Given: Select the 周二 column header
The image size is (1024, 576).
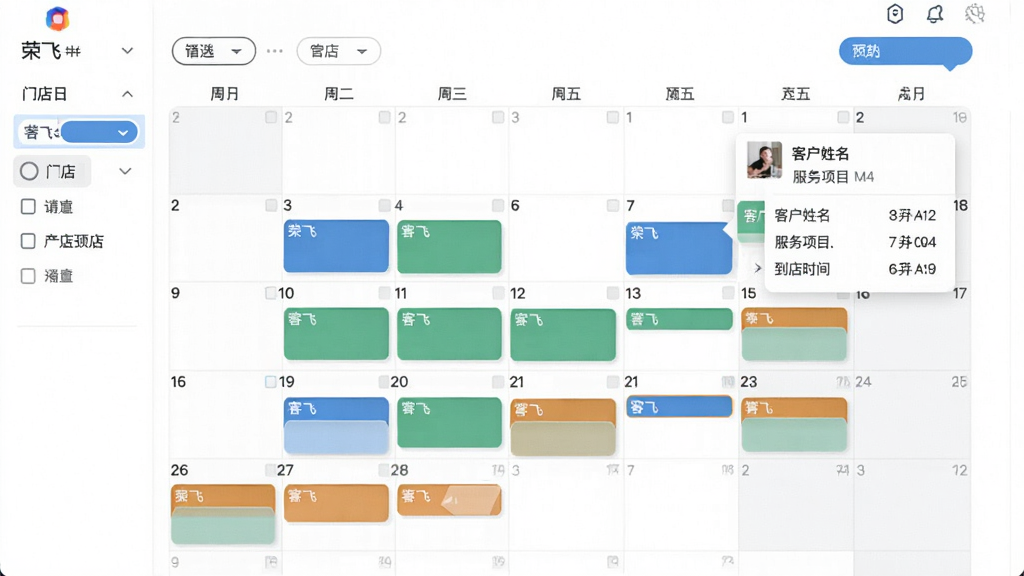Looking at the screenshot, I should click(339, 94).
